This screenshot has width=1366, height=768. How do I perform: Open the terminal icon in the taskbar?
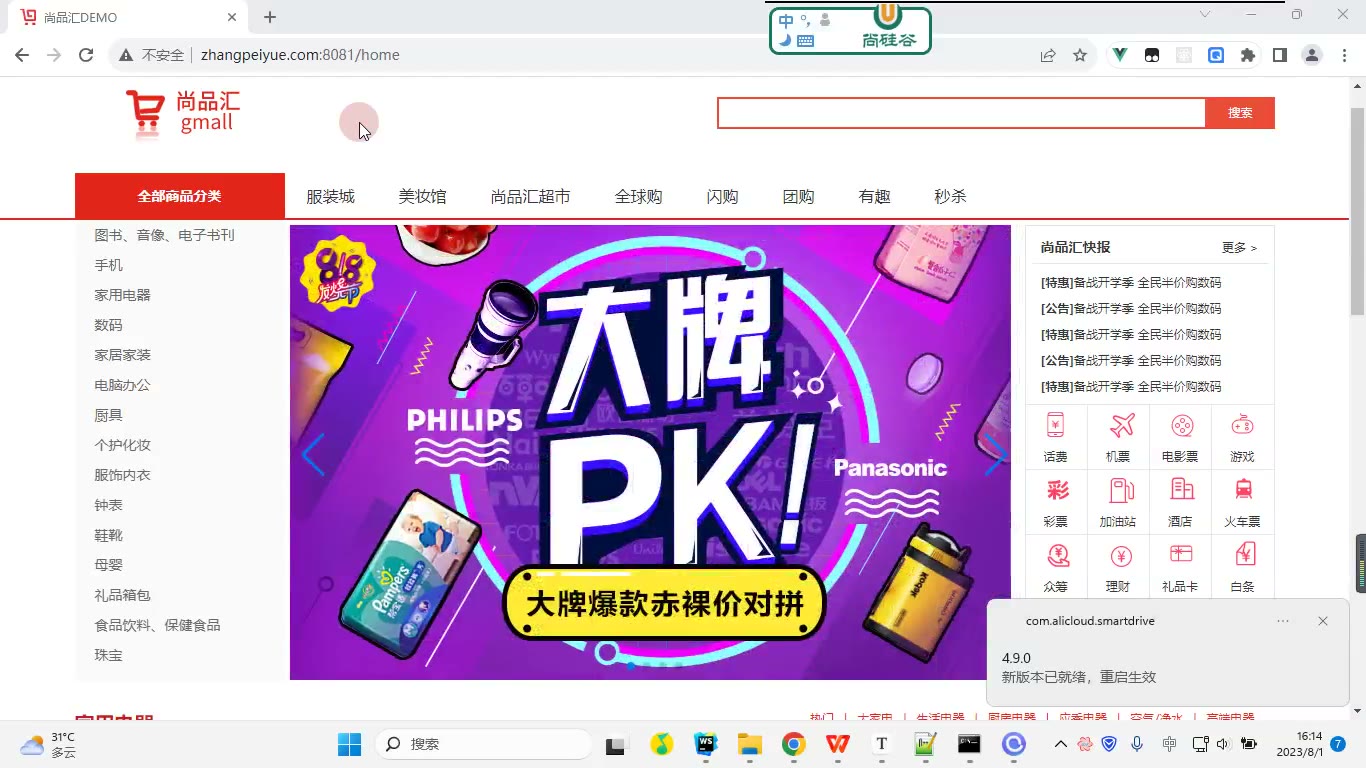[969, 744]
